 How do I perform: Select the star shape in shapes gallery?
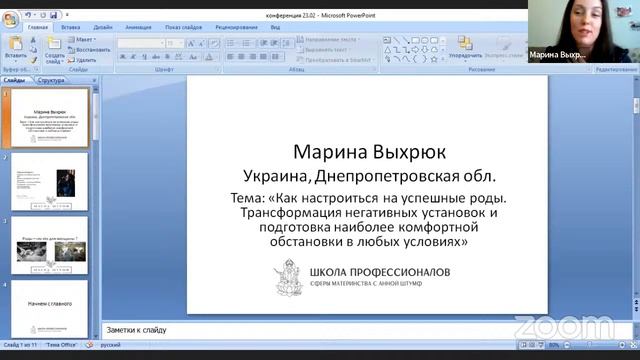[x=434, y=60]
